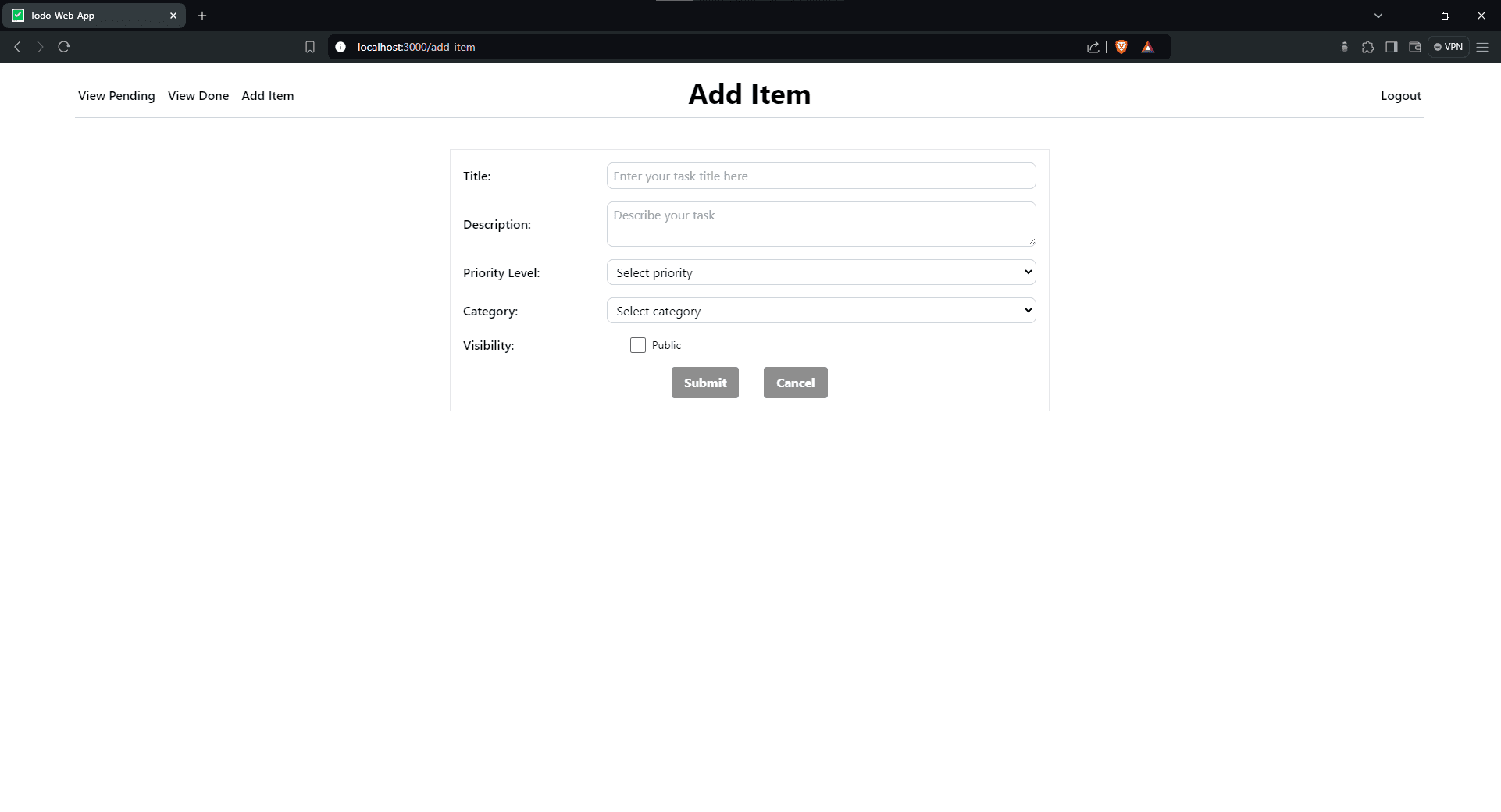Go to View Pending page
The height and width of the screenshot is (812, 1501).
(x=116, y=96)
